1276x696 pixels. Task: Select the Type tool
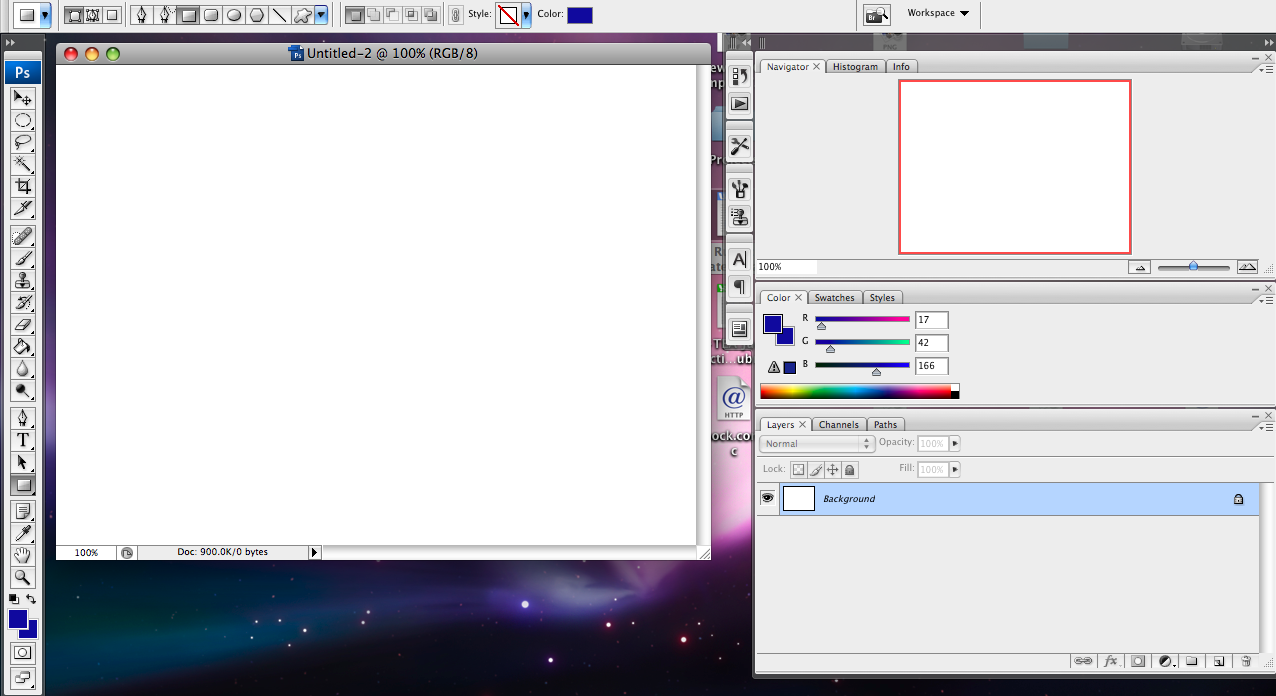pyautogui.click(x=22, y=440)
